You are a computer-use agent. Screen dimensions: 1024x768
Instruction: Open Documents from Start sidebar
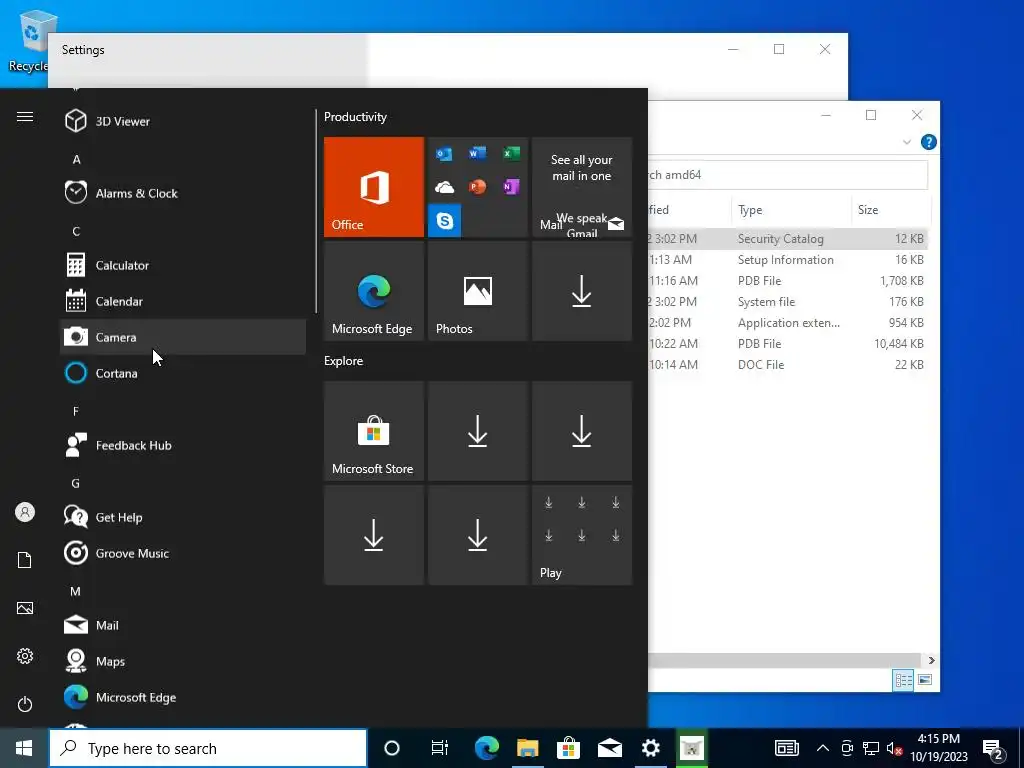coord(25,560)
